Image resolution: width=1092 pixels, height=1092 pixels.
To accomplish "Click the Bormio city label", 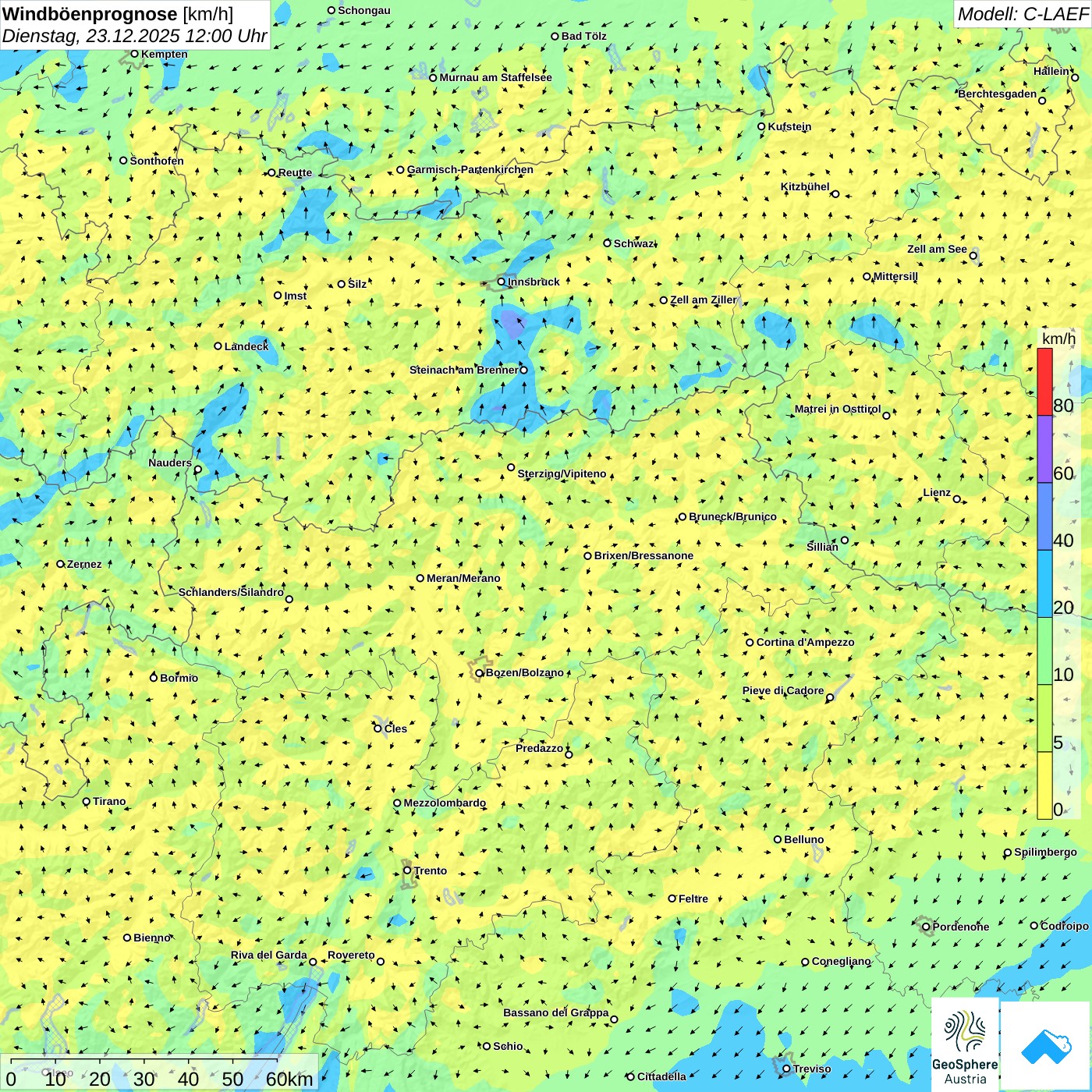I will [179, 678].
